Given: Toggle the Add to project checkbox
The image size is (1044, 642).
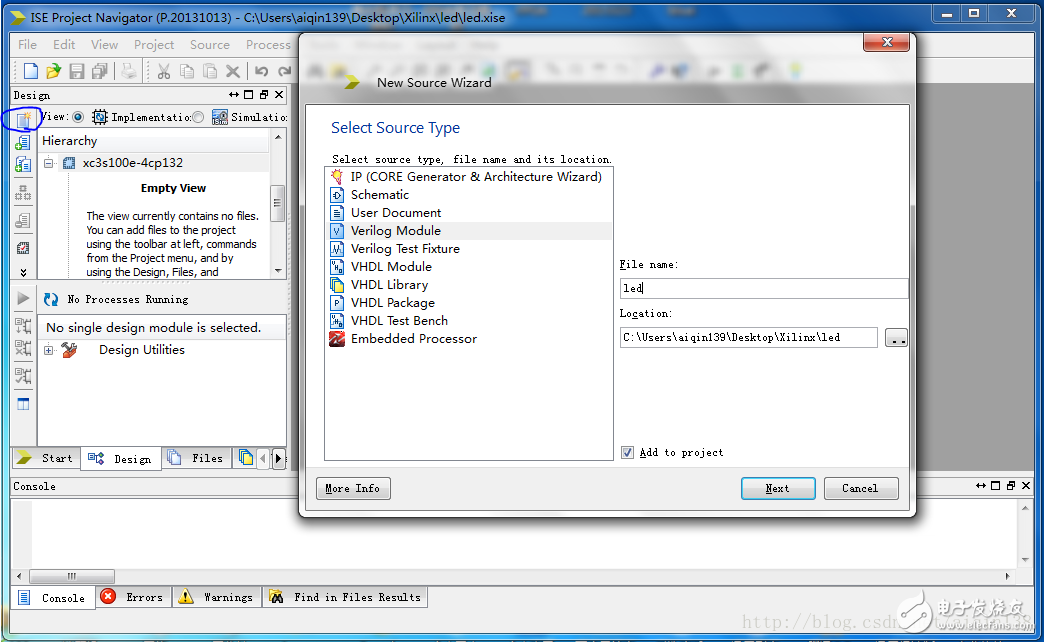Looking at the screenshot, I should (x=627, y=452).
